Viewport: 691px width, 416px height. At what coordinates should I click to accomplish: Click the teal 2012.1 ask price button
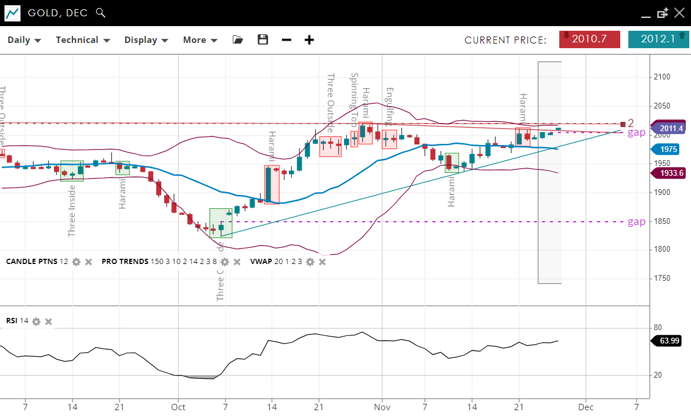coord(658,39)
